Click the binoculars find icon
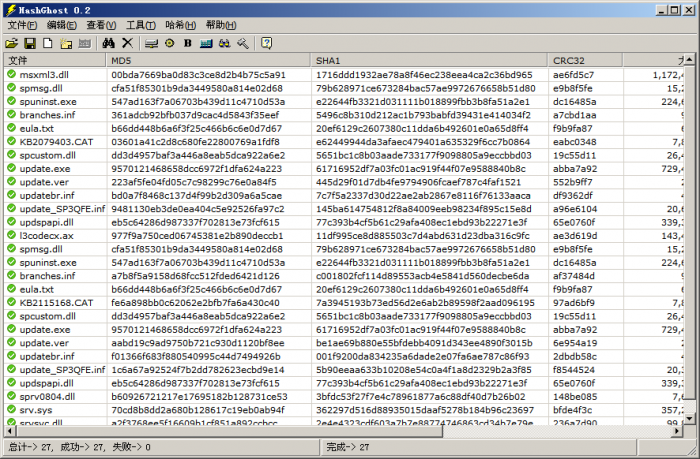The height and width of the screenshot is (459, 700). (x=108, y=43)
